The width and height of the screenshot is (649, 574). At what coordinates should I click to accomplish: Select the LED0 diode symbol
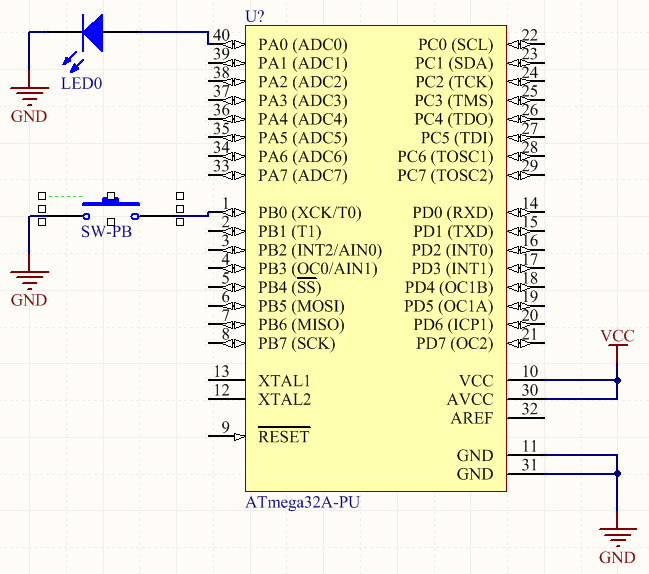pyautogui.click(x=93, y=33)
